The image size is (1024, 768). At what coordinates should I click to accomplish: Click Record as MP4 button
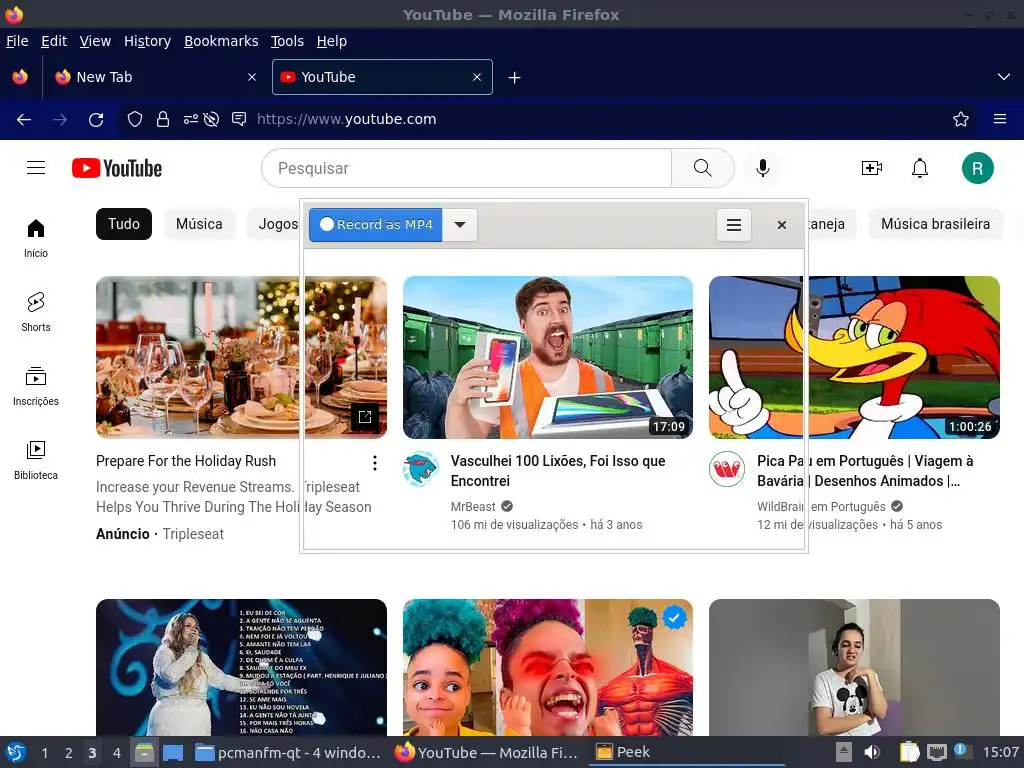coord(376,225)
